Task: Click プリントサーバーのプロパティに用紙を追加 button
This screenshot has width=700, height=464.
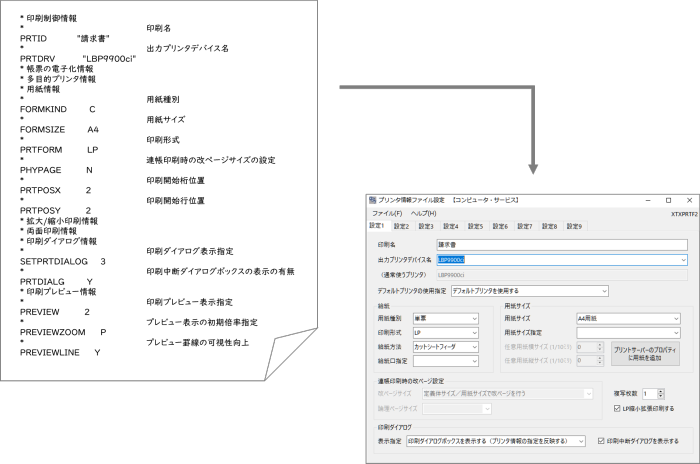Action: 646,354
